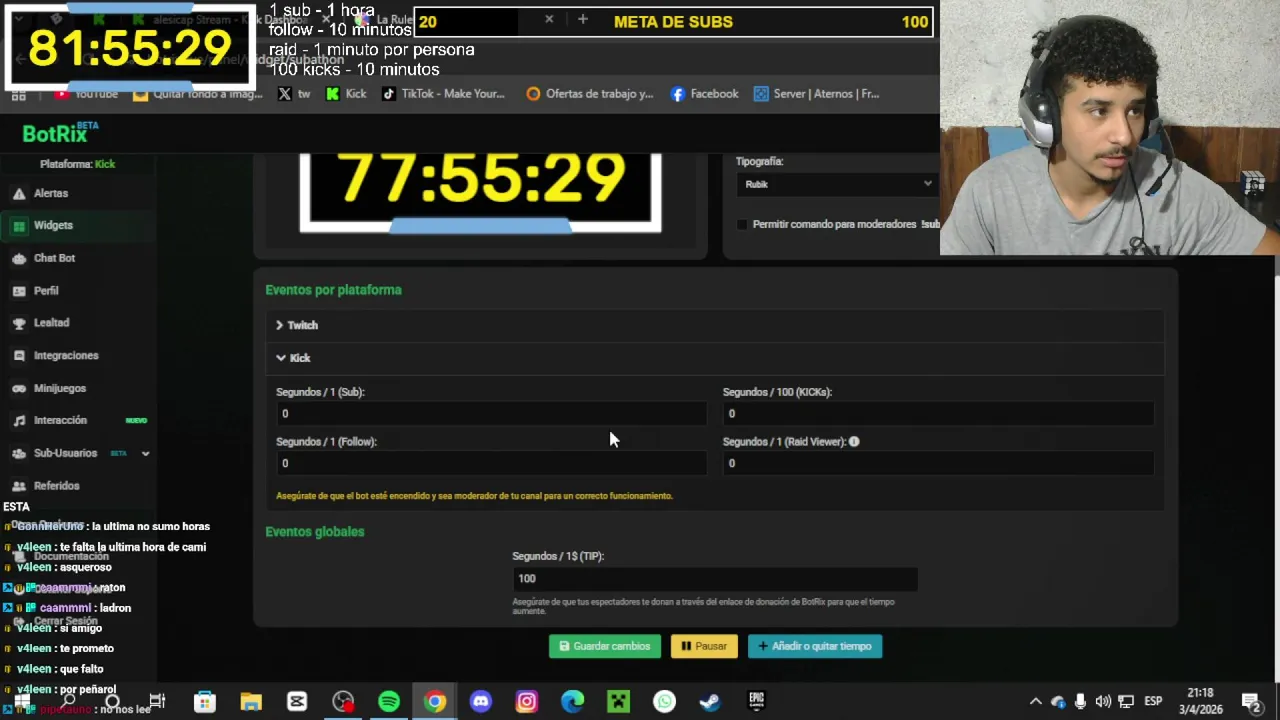The height and width of the screenshot is (720, 1280).
Task: Click the Raid Viewer info icon
Action: click(x=854, y=441)
